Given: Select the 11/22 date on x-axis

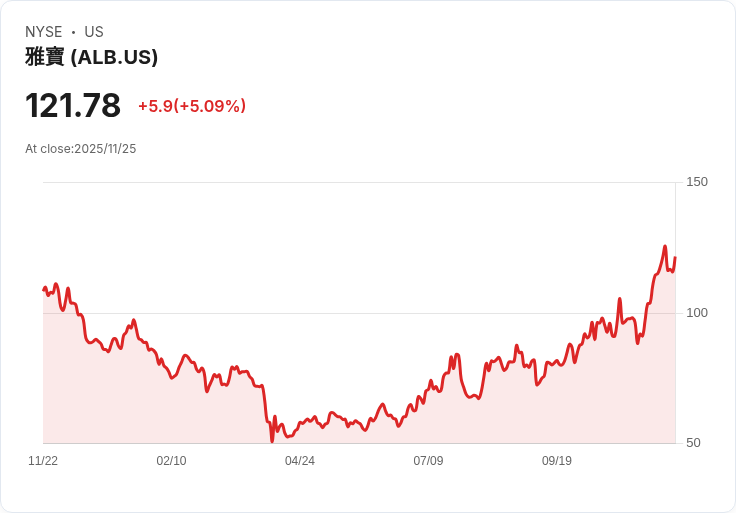Looking at the screenshot, I should pos(43,461).
